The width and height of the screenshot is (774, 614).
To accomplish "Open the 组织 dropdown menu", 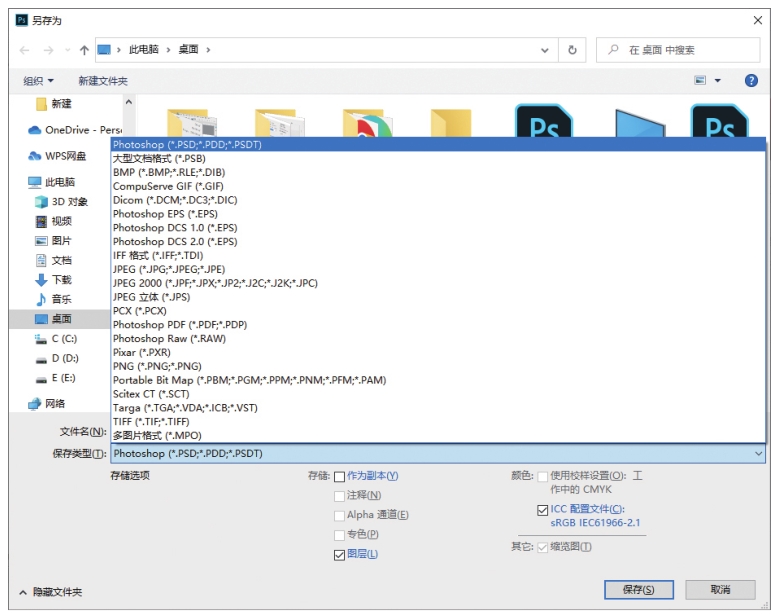I will (39, 80).
